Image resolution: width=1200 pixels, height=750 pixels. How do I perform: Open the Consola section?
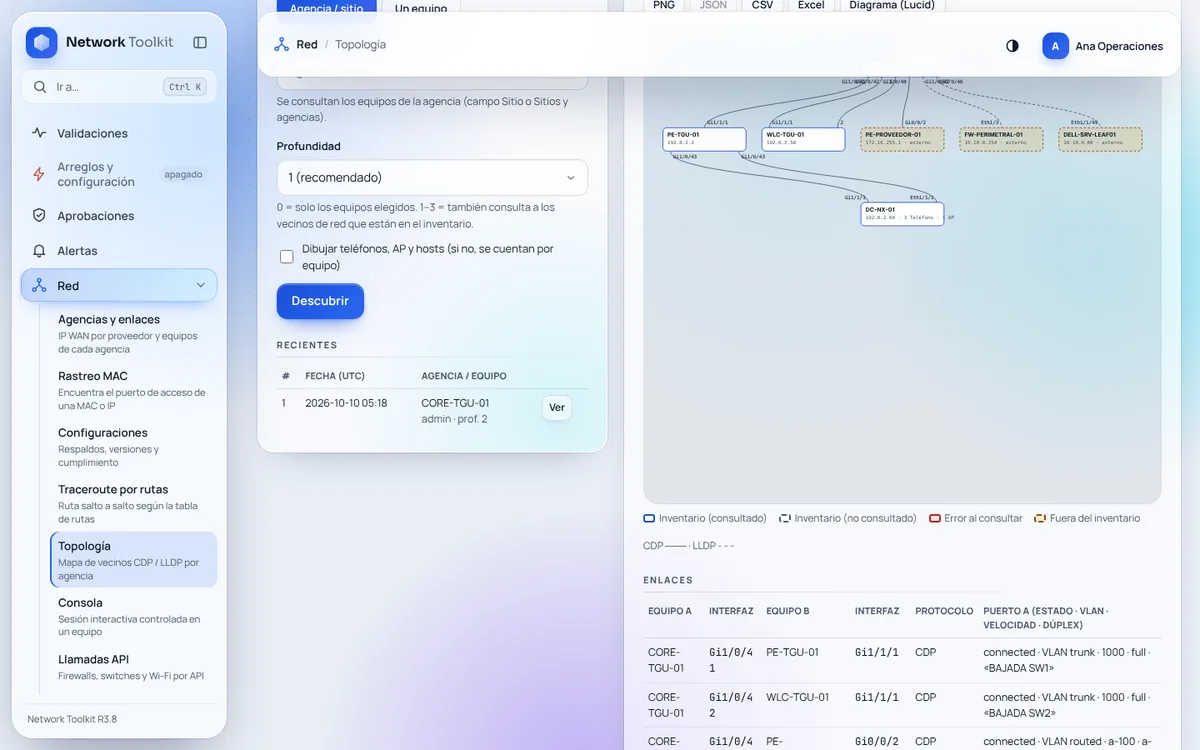click(x=133, y=617)
